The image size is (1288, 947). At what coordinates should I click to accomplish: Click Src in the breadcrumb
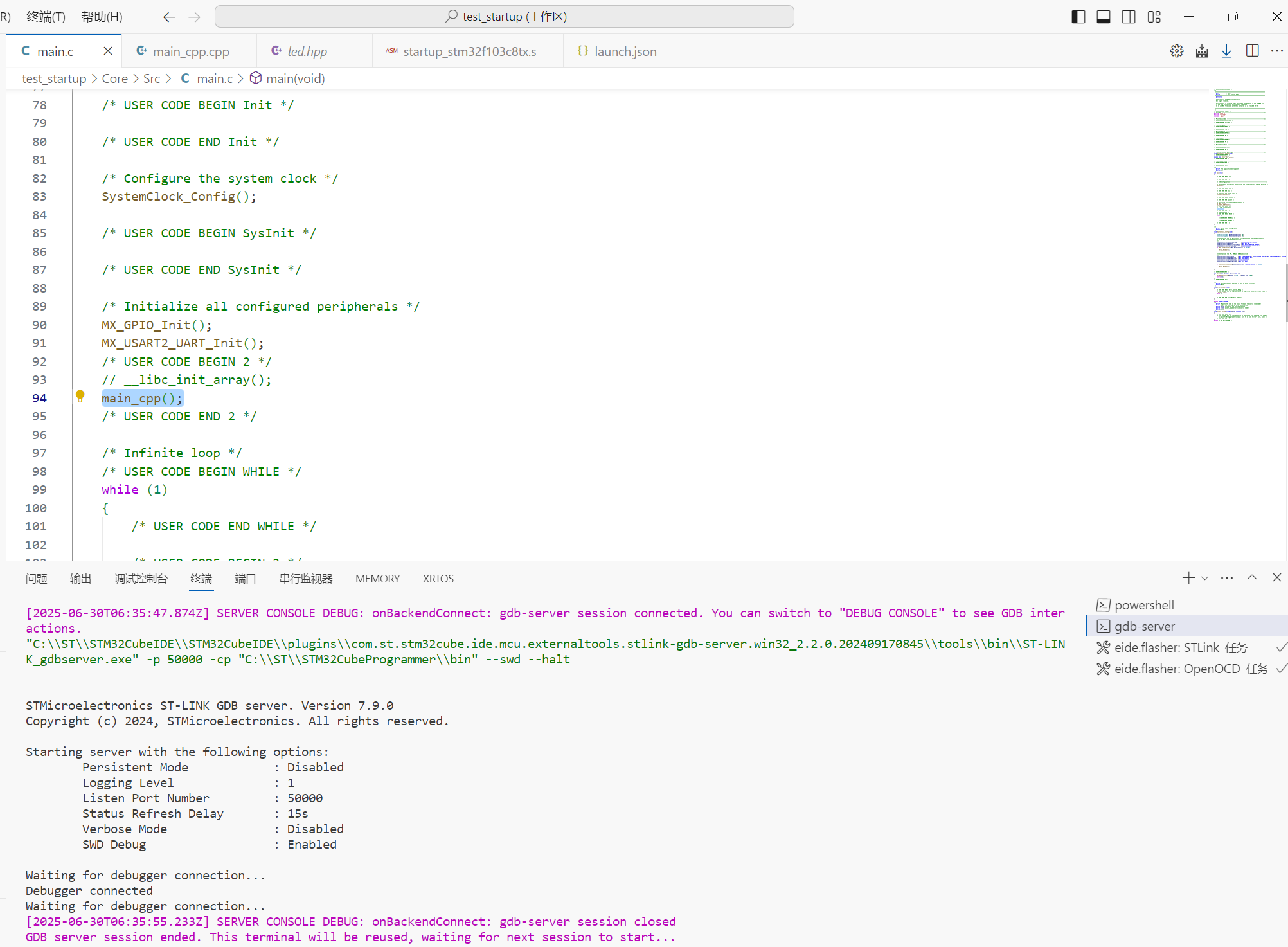click(152, 78)
